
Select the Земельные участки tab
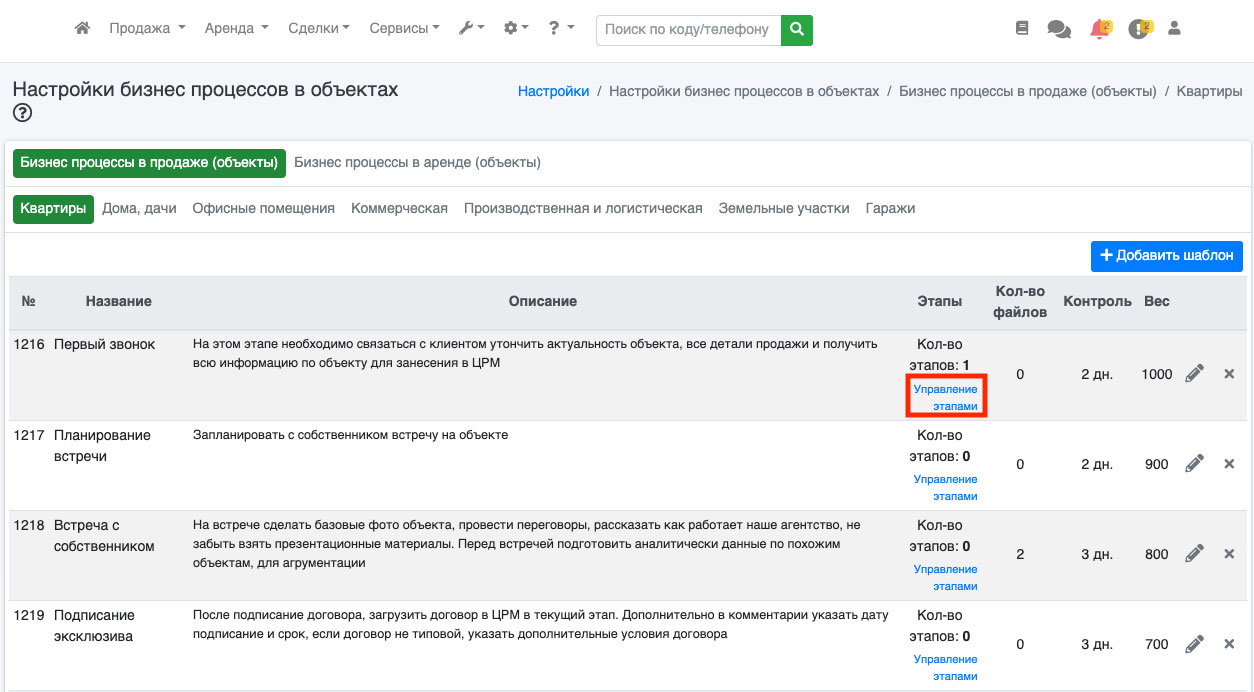coord(784,209)
